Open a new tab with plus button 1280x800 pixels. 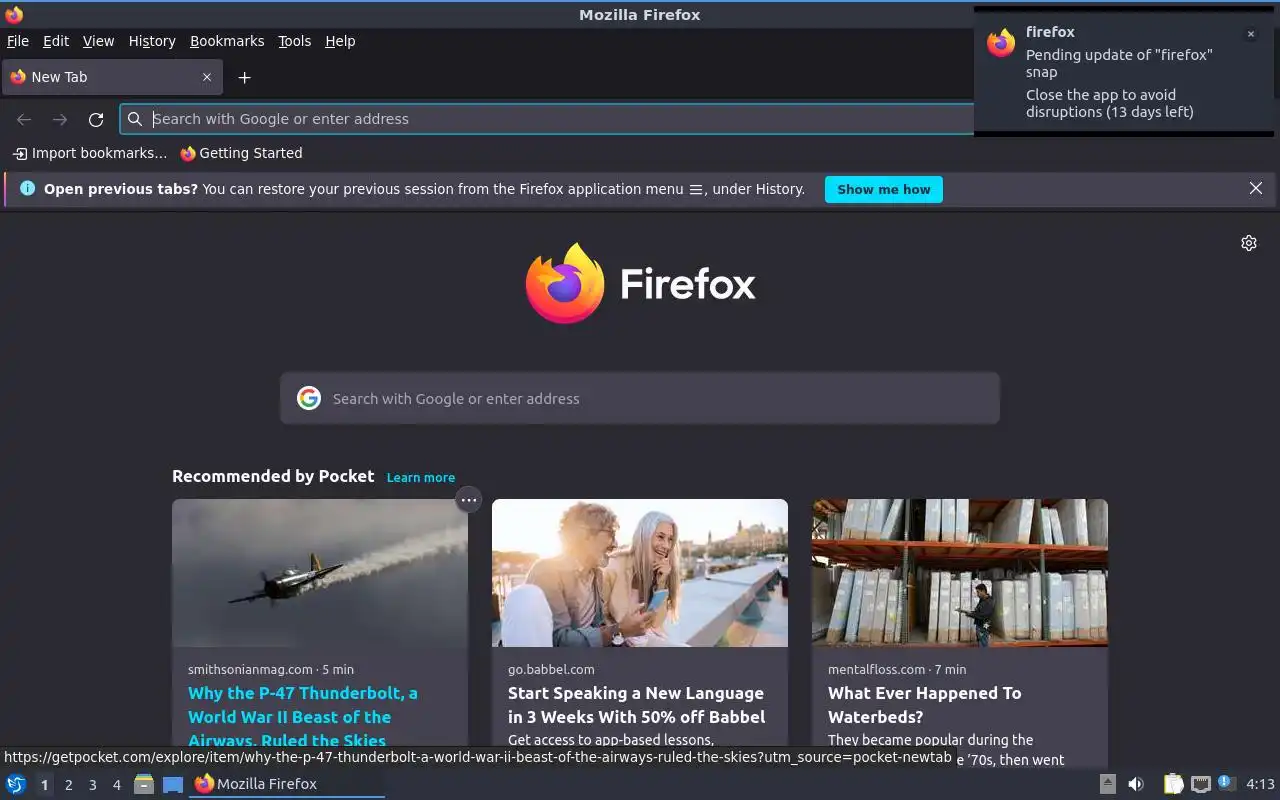click(x=244, y=77)
